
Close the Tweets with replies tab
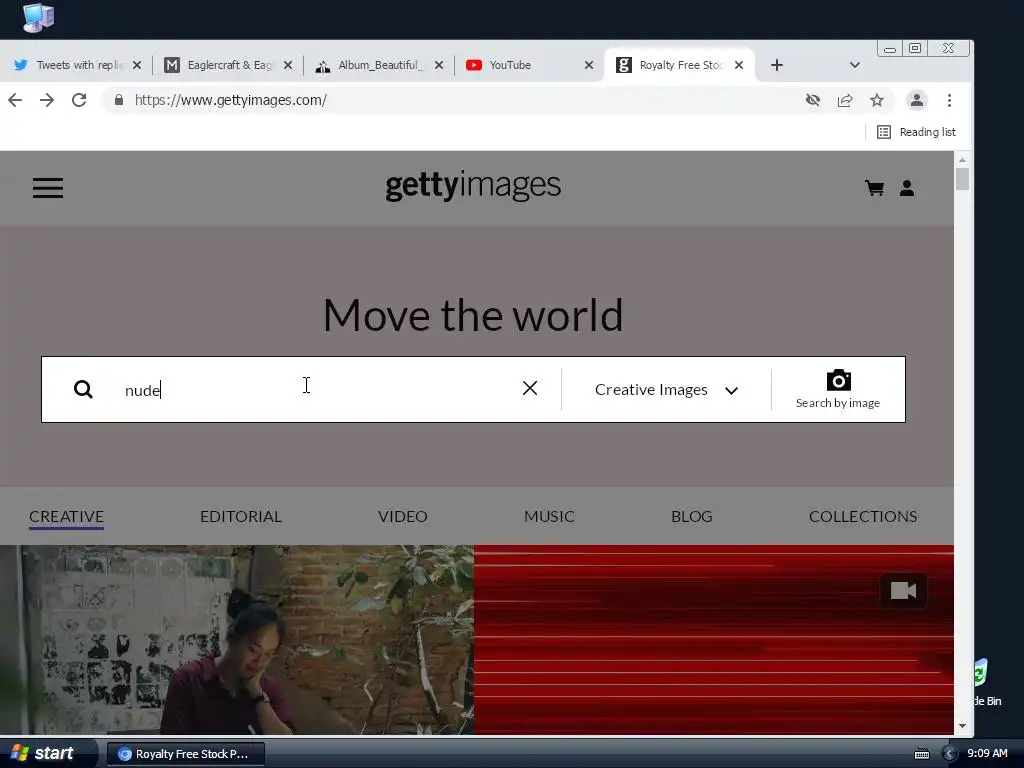(x=136, y=65)
